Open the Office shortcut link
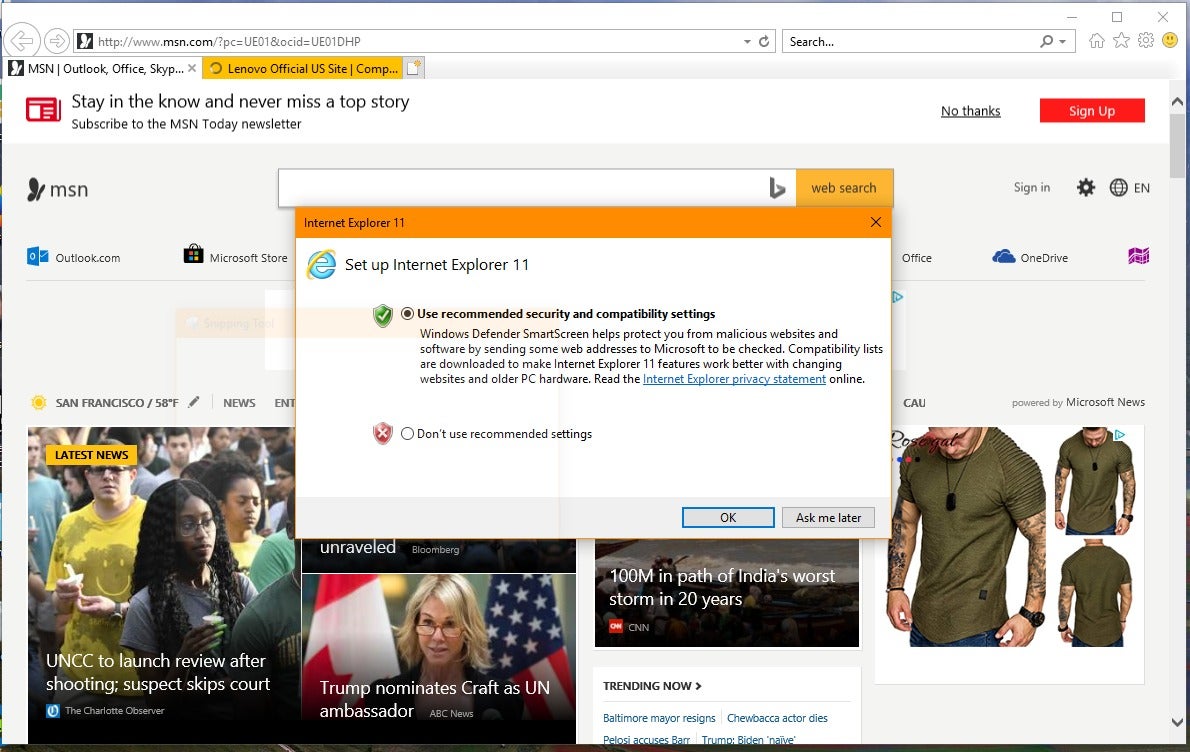The height and width of the screenshot is (752, 1190). coord(916,258)
